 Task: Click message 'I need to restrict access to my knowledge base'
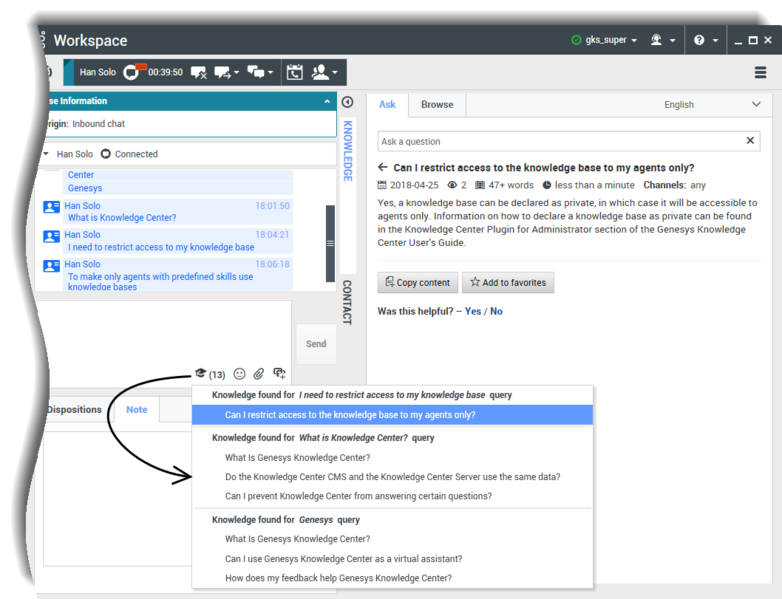[161, 247]
